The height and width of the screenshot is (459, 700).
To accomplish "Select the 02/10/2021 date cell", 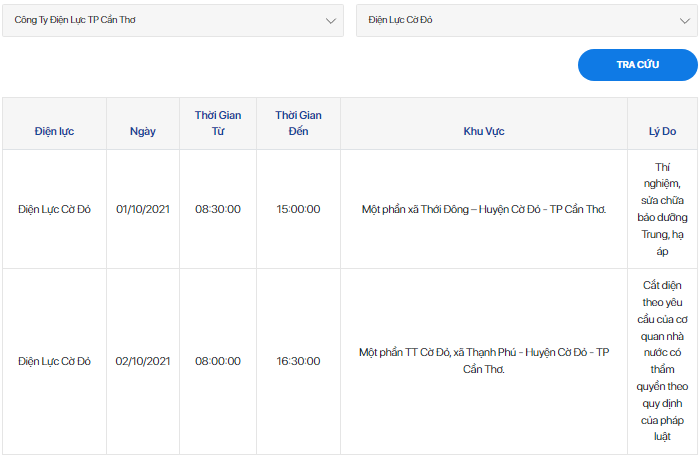I will (143, 361).
